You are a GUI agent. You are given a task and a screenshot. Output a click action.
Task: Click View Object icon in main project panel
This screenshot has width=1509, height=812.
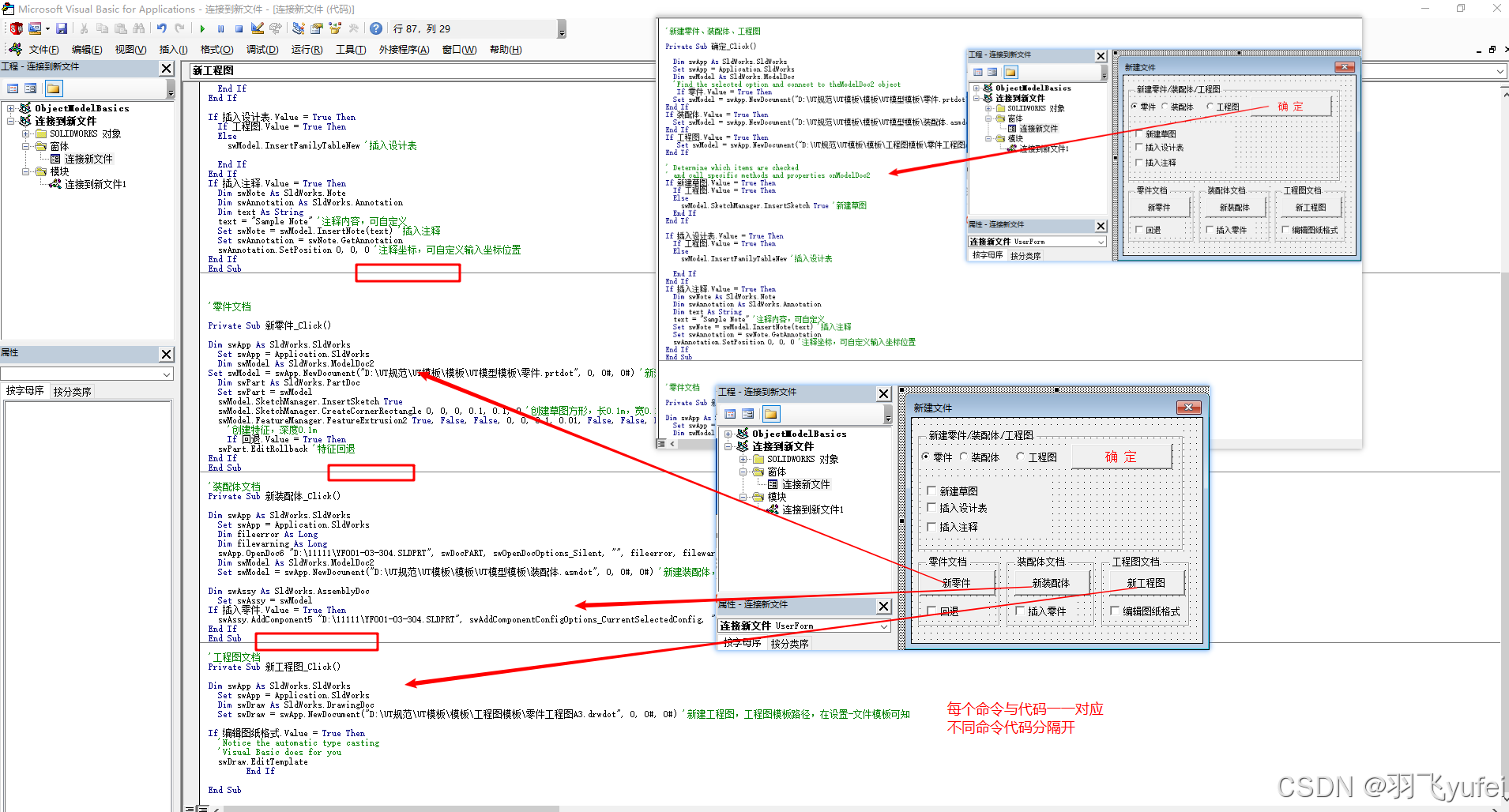30,88
